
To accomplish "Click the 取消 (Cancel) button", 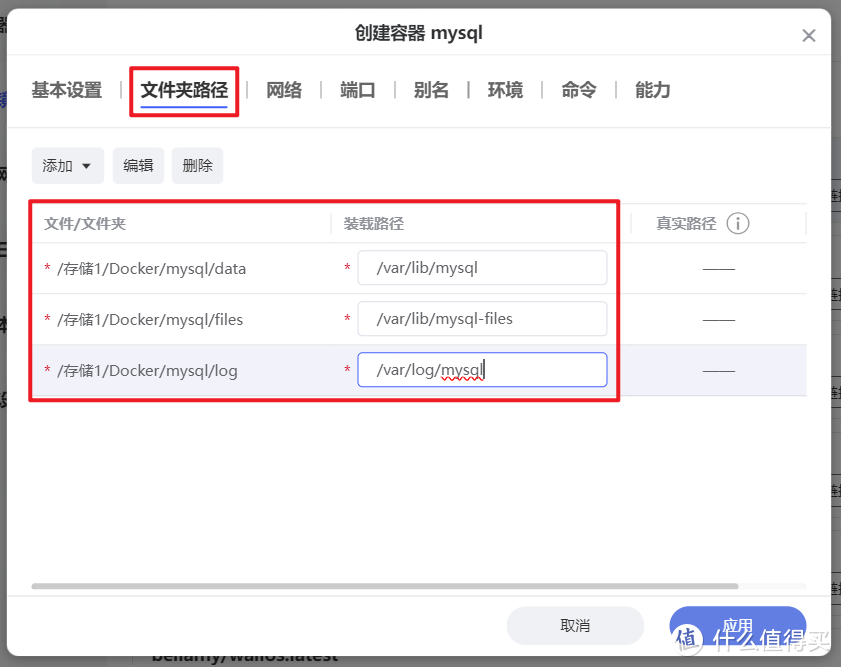I will tap(575, 625).
